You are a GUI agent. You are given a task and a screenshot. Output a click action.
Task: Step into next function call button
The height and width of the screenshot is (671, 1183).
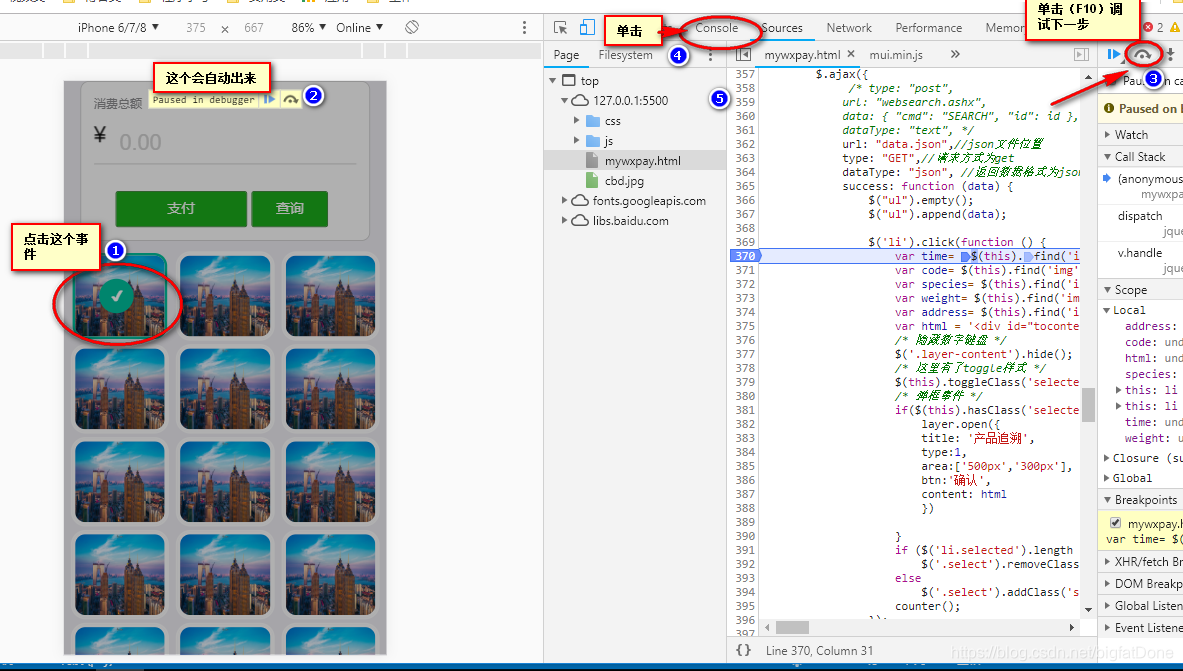1170,54
